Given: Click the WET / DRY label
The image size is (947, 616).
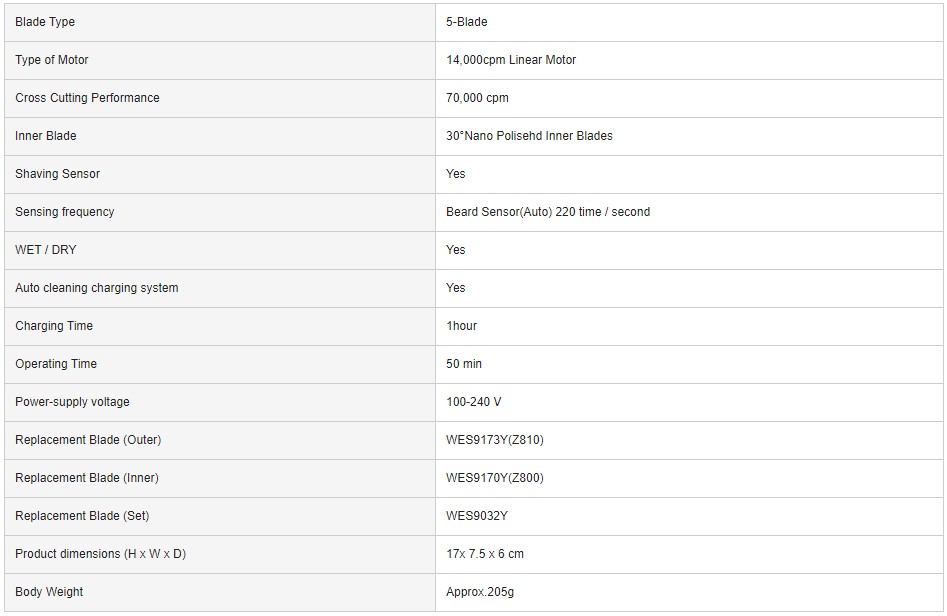Looking at the screenshot, I should [45, 250].
